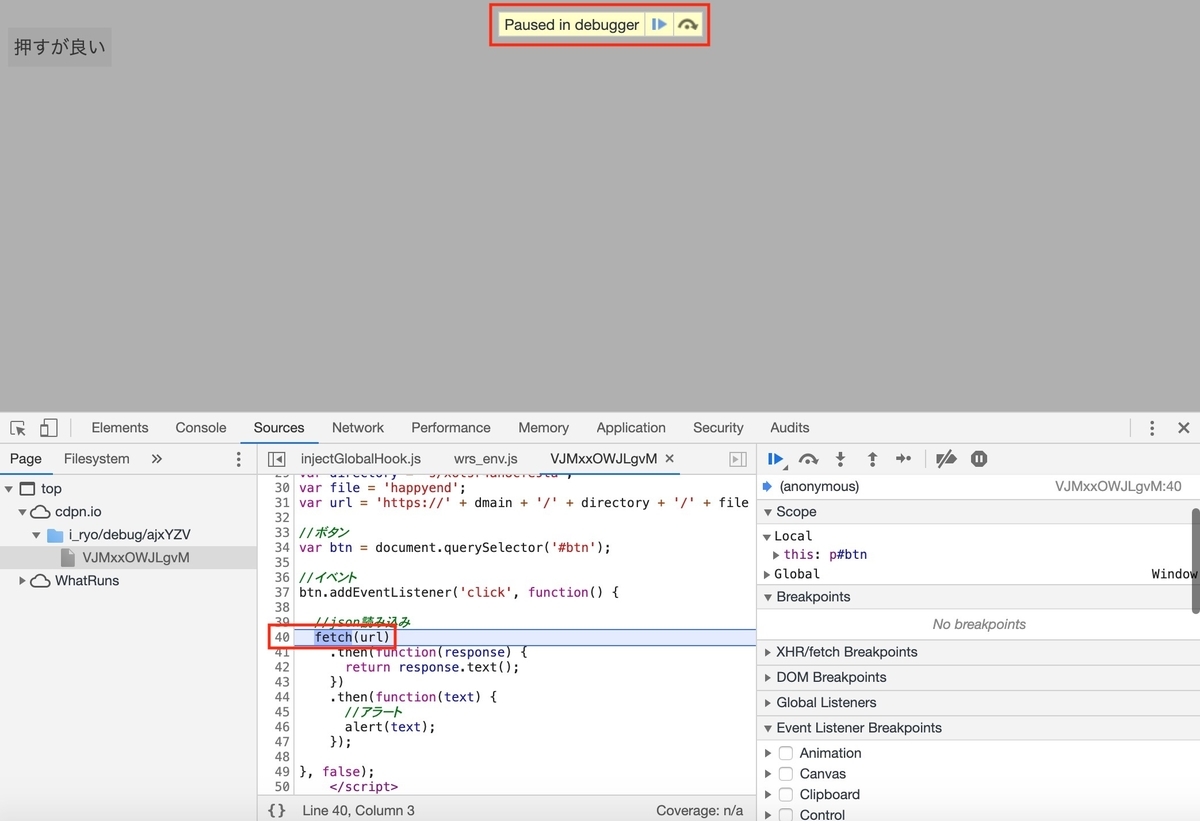The width and height of the screenshot is (1200, 821).
Task: Hide the debugger sidebar pane
Action: (x=738, y=459)
